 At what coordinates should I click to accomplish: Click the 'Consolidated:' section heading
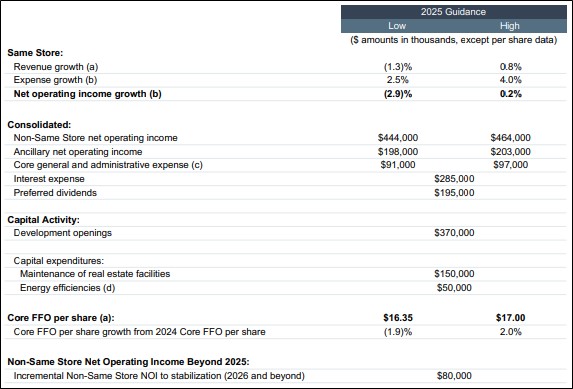point(39,125)
